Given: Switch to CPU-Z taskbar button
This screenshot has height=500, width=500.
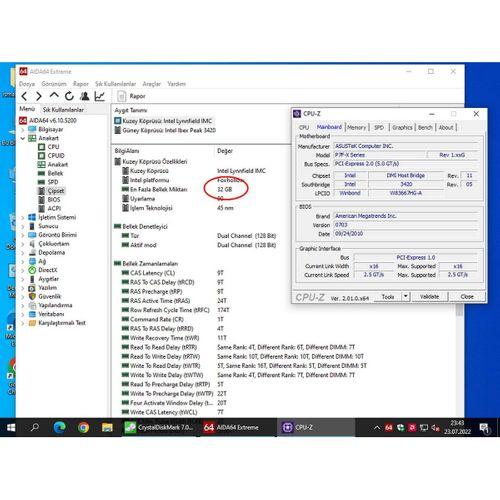Looking at the screenshot, I should coord(315,427).
